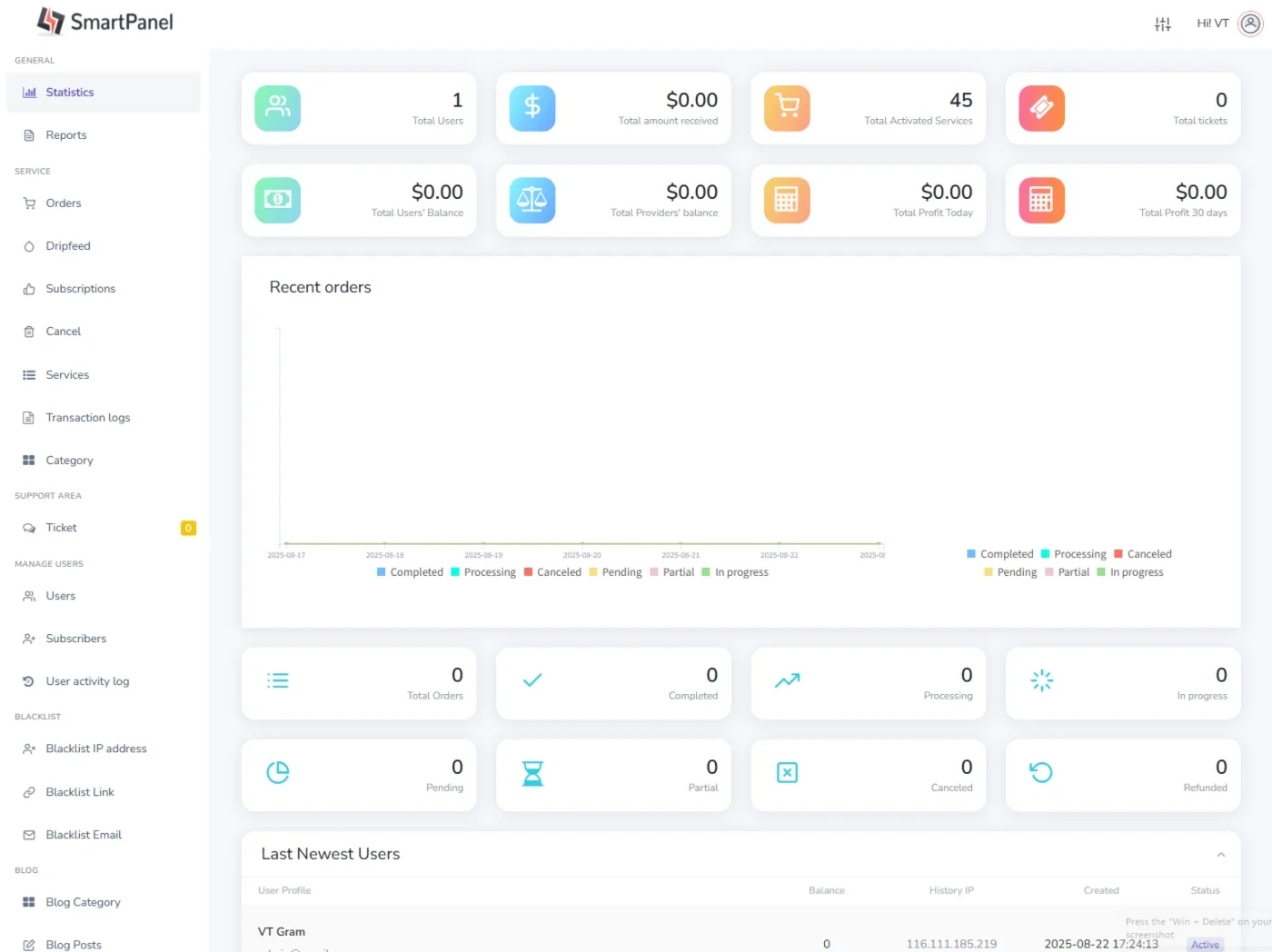Open Blacklist IP address page

(x=104, y=749)
